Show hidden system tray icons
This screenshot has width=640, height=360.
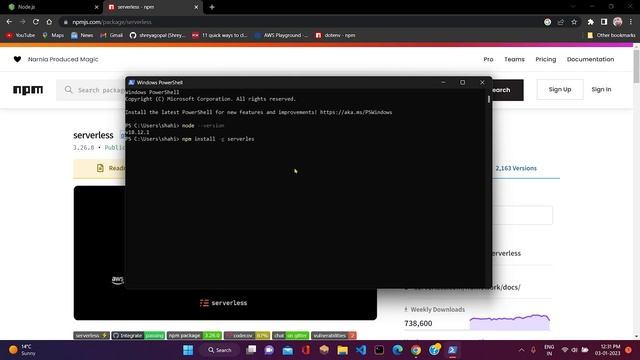(x=521, y=350)
